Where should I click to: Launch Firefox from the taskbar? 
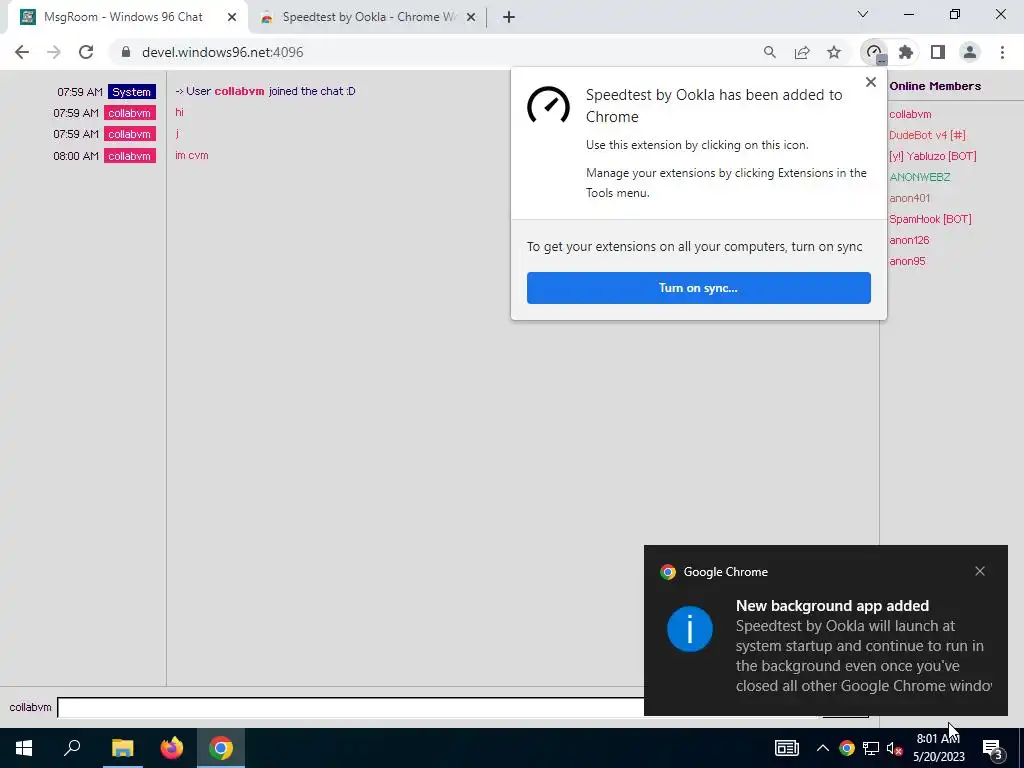tap(172, 748)
